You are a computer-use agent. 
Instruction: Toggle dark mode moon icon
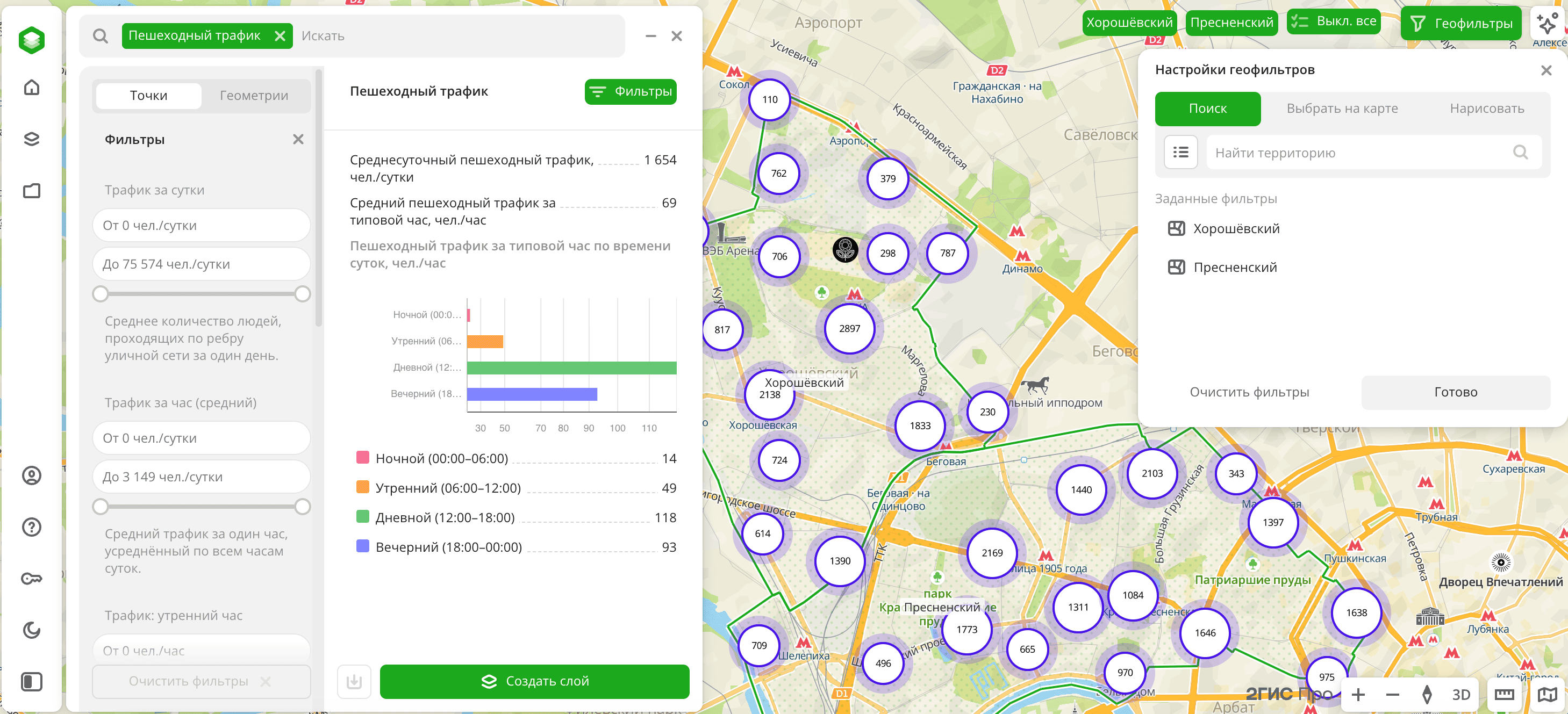[x=32, y=630]
